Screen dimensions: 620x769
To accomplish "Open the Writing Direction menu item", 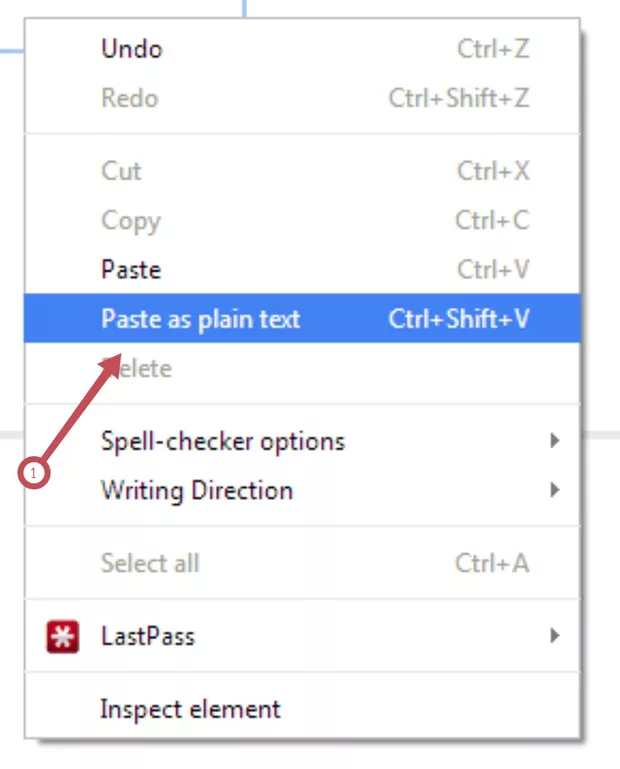I will coord(197,491).
